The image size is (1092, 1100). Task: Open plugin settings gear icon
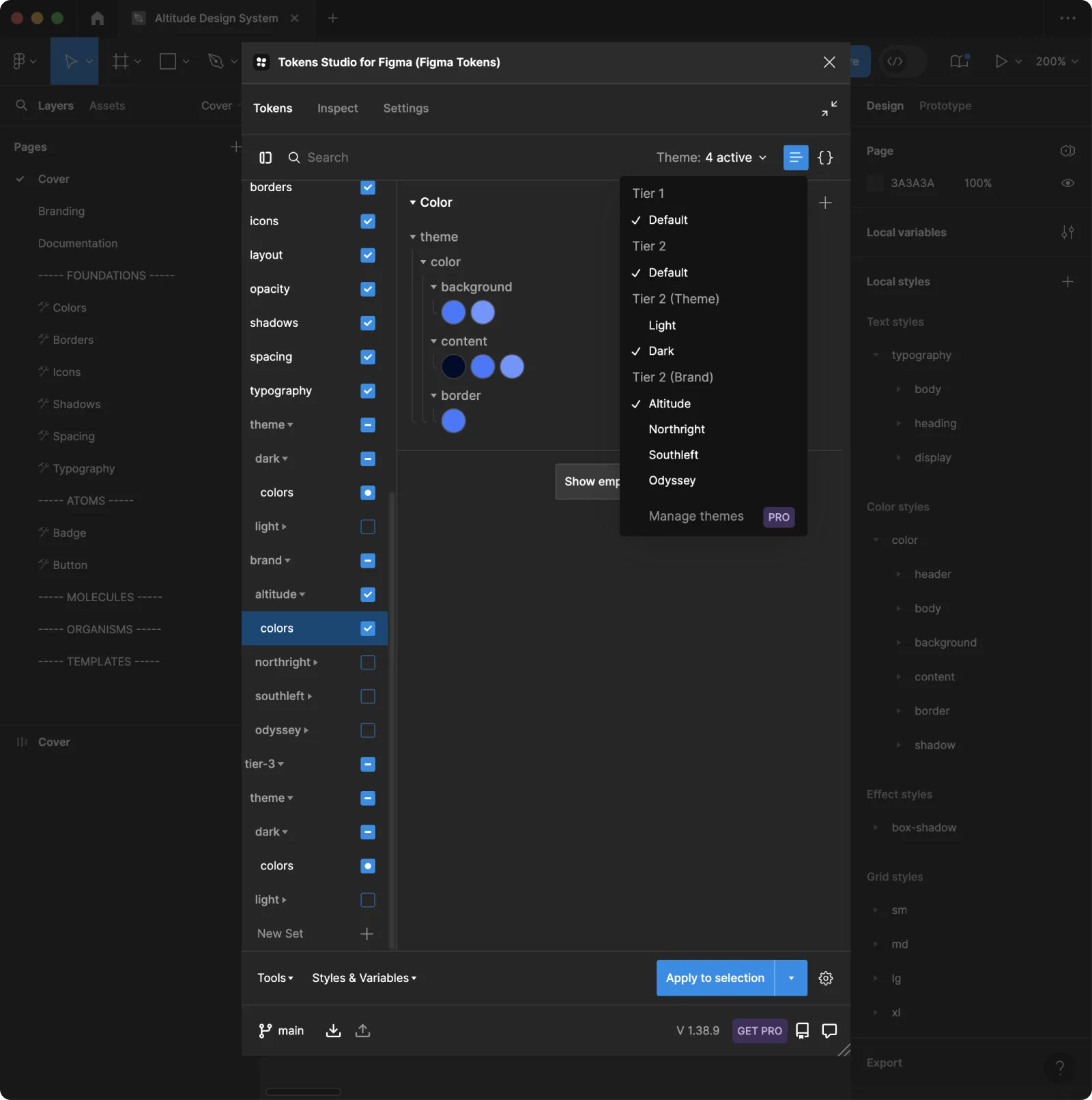point(826,978)
